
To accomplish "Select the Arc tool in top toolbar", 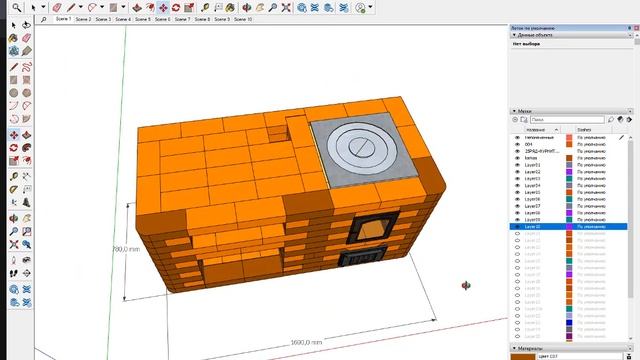I will [x=93, y=7].
